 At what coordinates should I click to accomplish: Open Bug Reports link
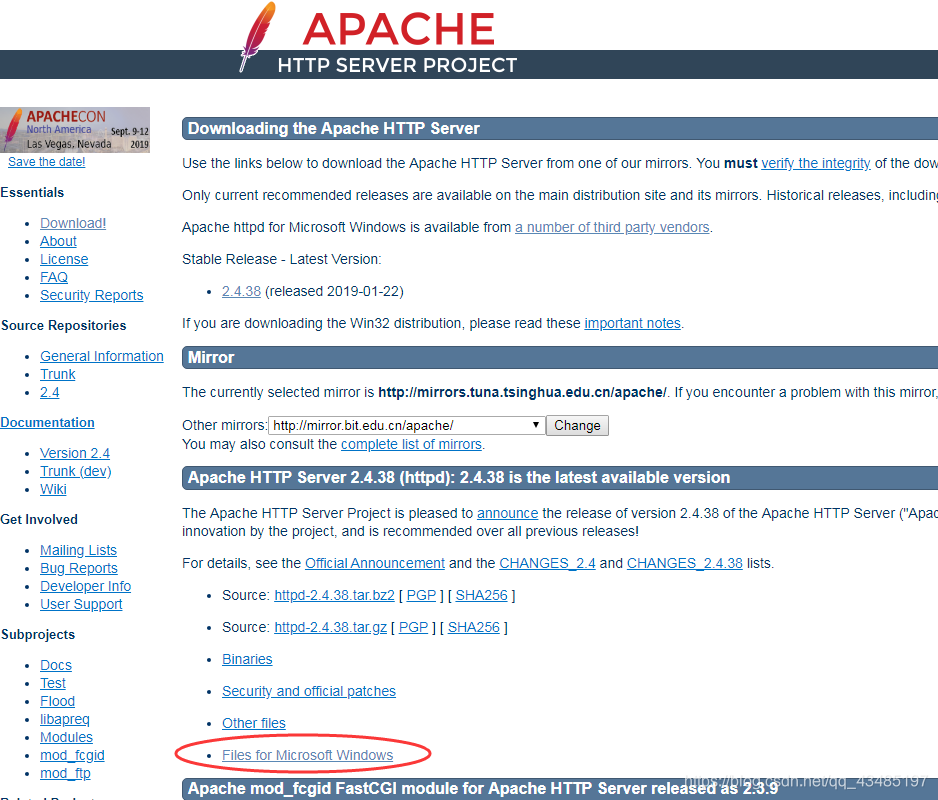click(79, 568)
